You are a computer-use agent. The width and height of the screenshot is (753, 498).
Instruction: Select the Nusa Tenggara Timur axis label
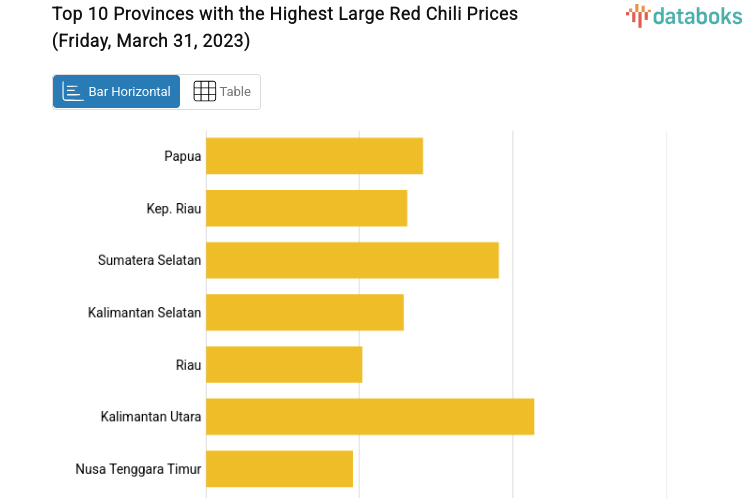tap(138, 468)
